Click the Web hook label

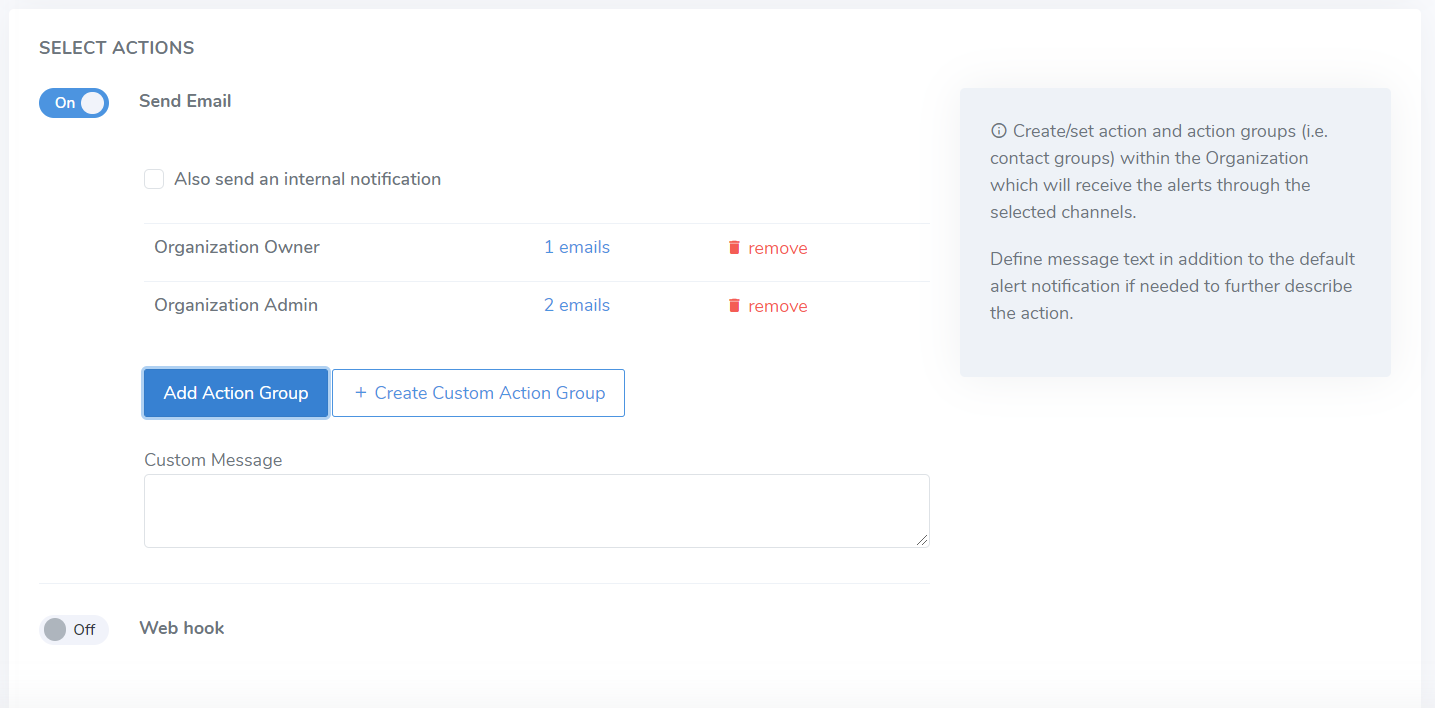coord(182,628)
